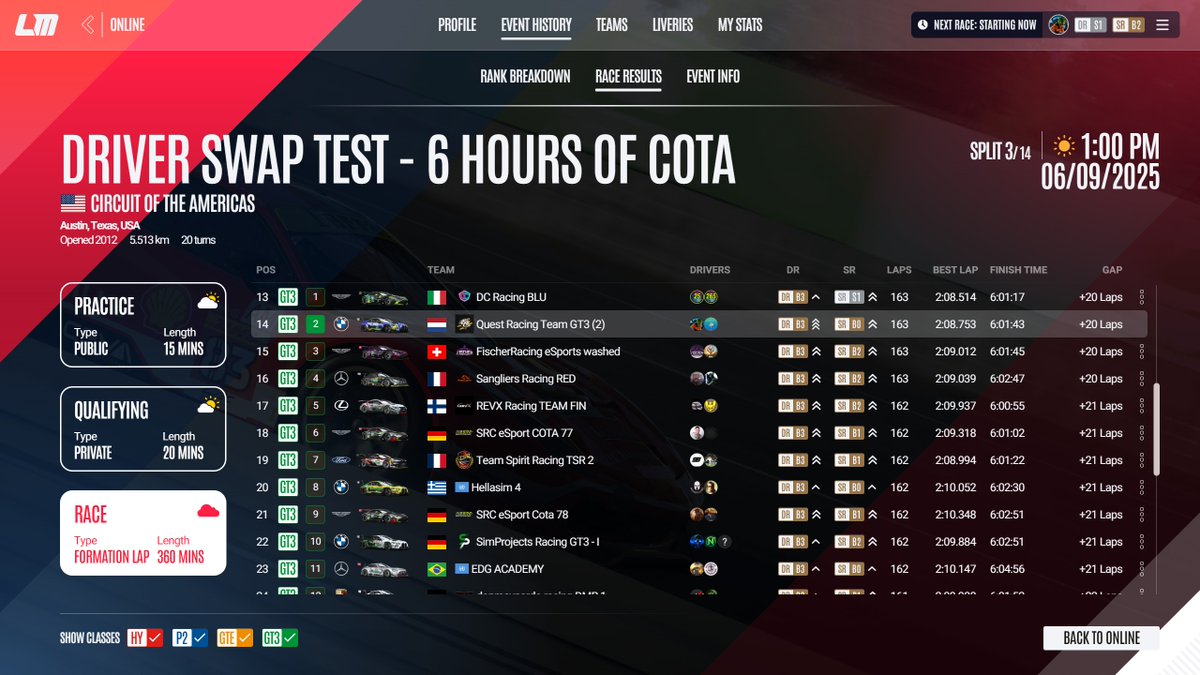Click the Finish Time column header

(x=1018, y=270)
